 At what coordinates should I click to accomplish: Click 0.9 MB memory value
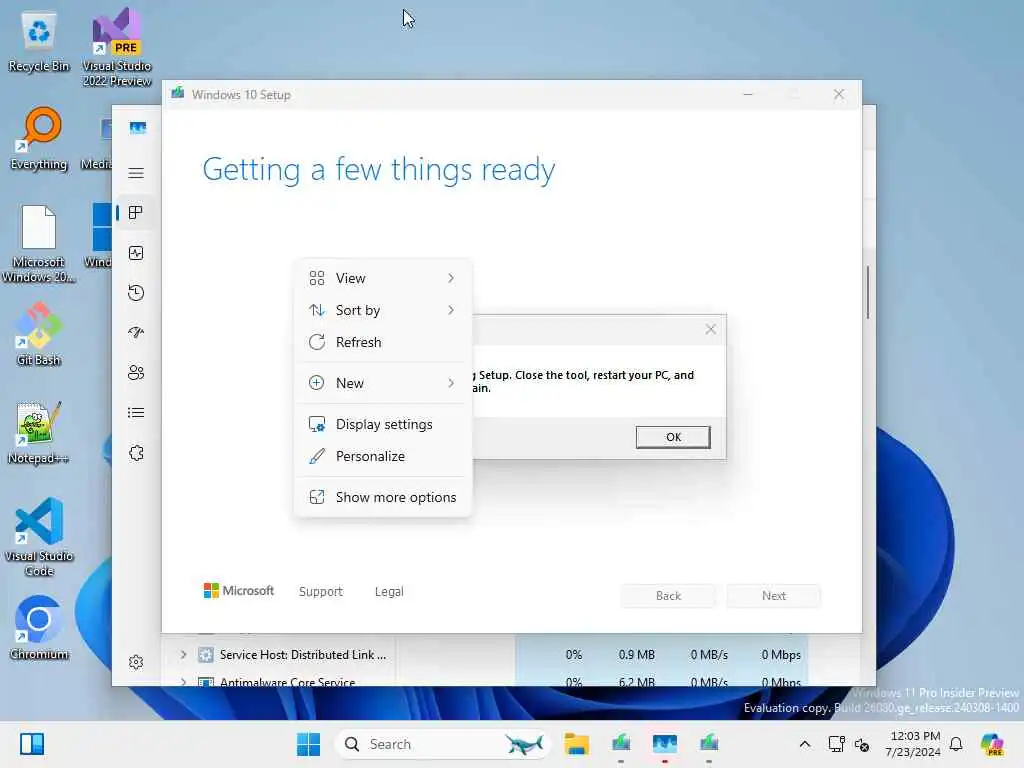pos(636,654)
